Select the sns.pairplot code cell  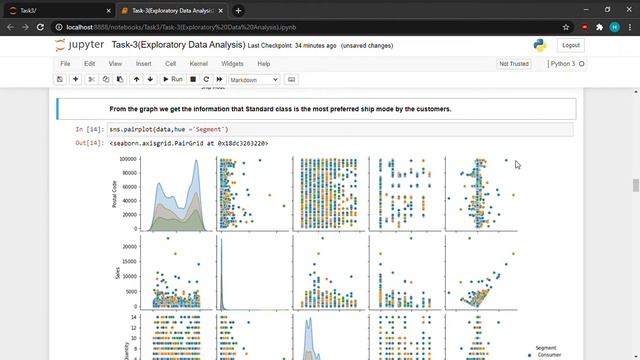pos(340,129)
